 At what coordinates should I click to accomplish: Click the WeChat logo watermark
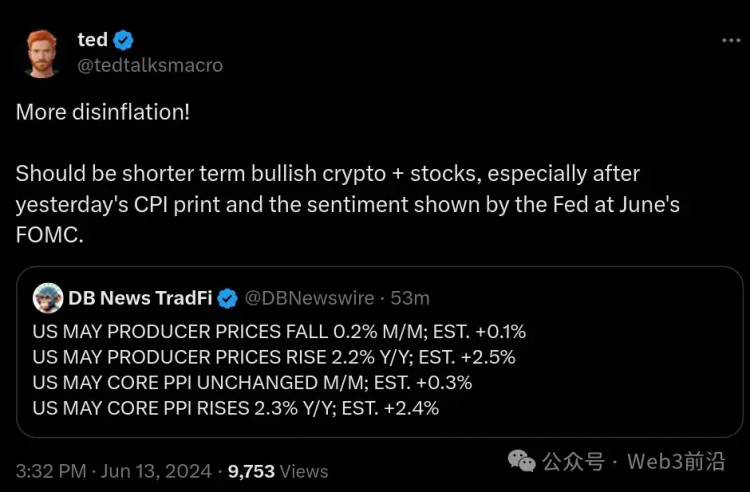521,461
